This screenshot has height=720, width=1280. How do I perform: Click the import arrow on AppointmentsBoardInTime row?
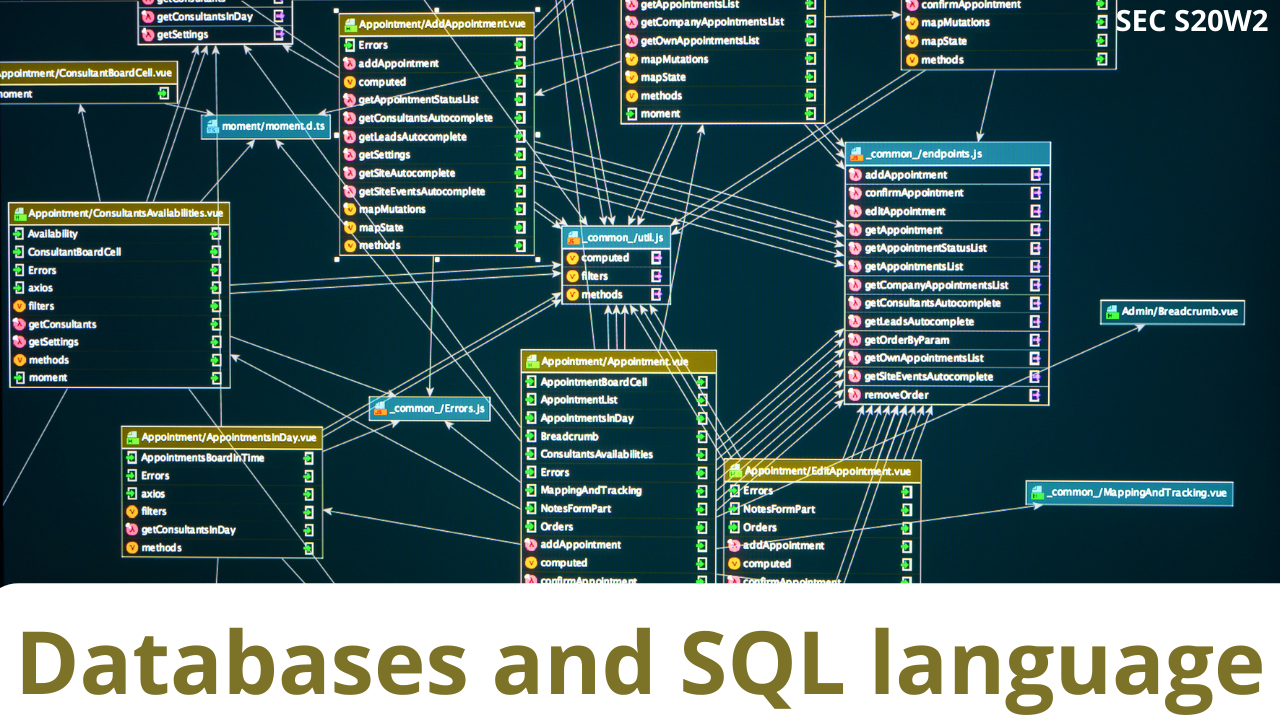(x=308, y=458)
